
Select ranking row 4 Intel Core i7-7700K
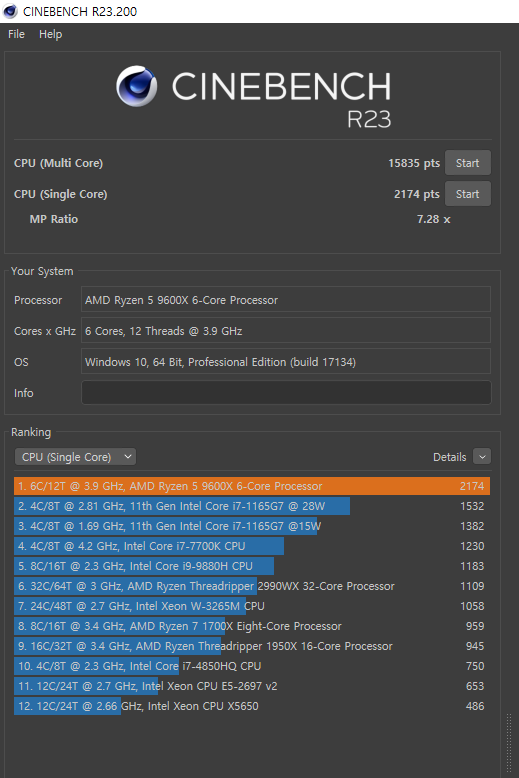point(252,546)
